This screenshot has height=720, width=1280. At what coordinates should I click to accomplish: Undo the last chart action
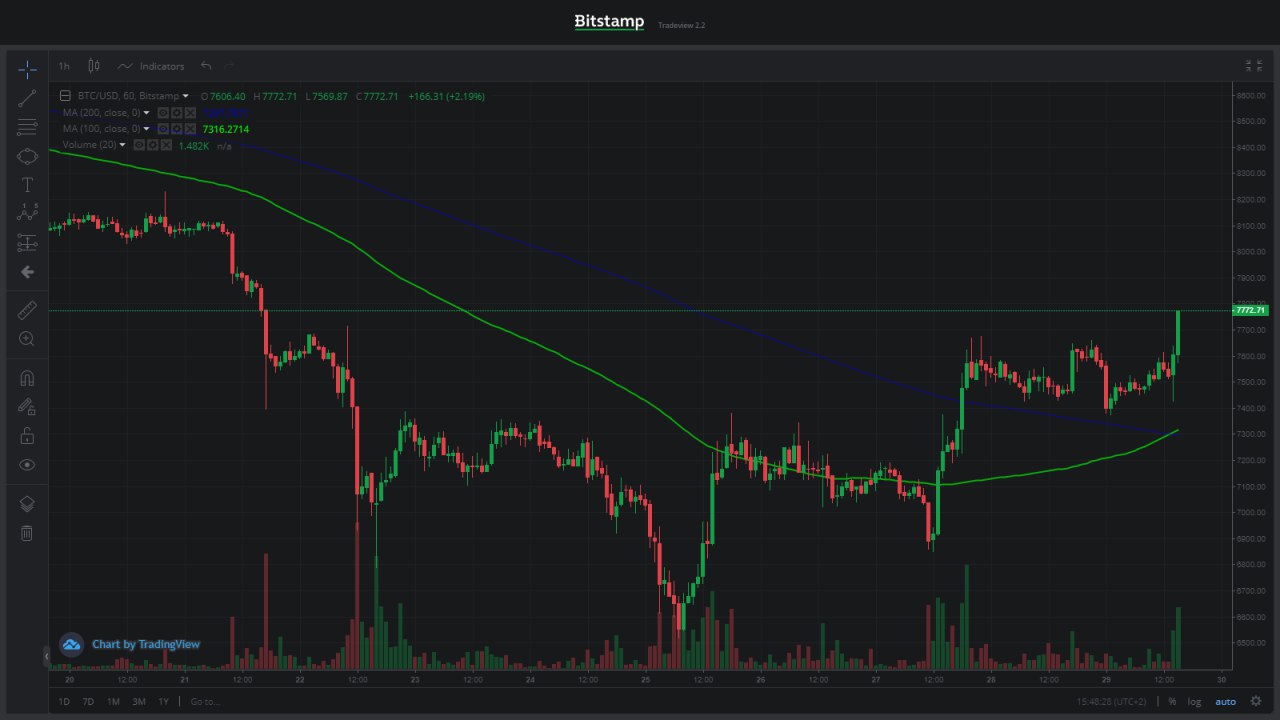(x=206, y=66)
